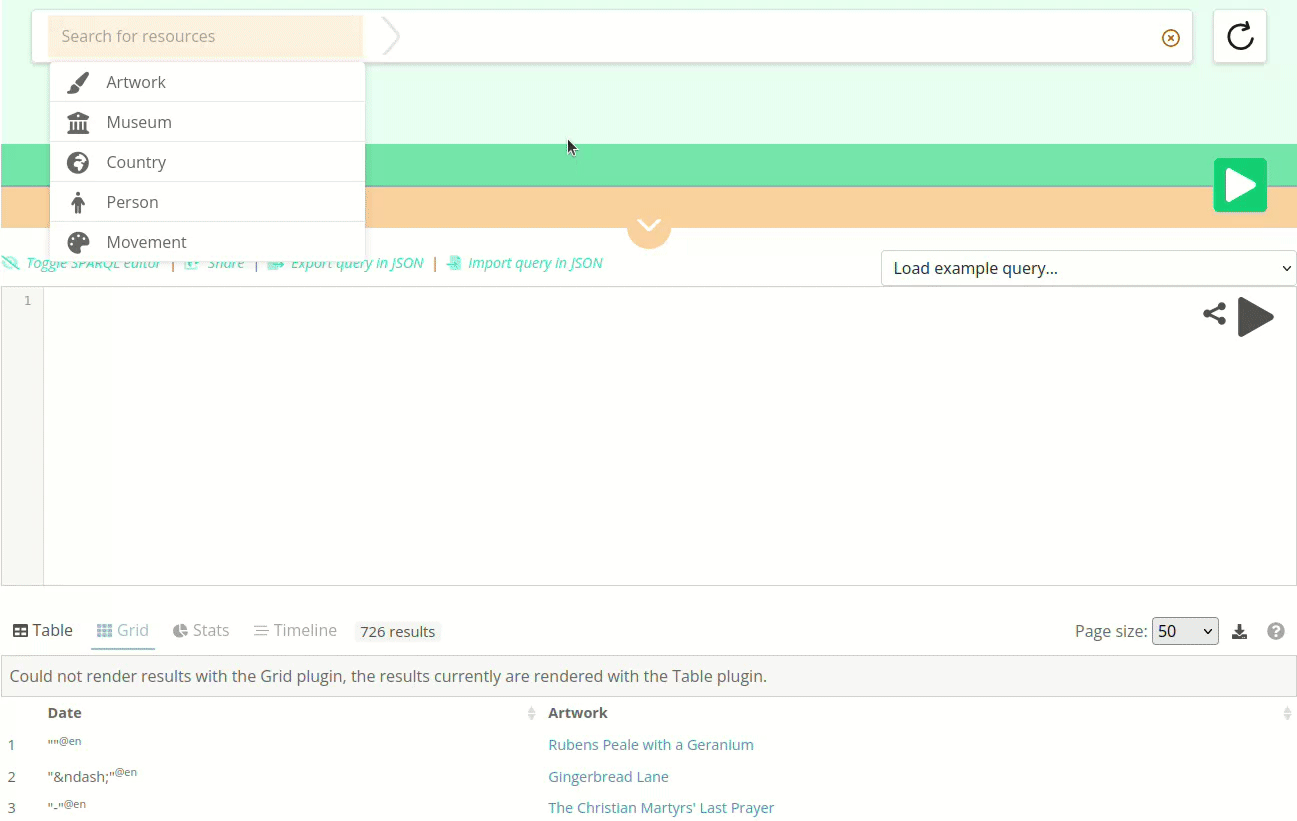Click the share icon in the SPARQL editor

(1214, 315)
